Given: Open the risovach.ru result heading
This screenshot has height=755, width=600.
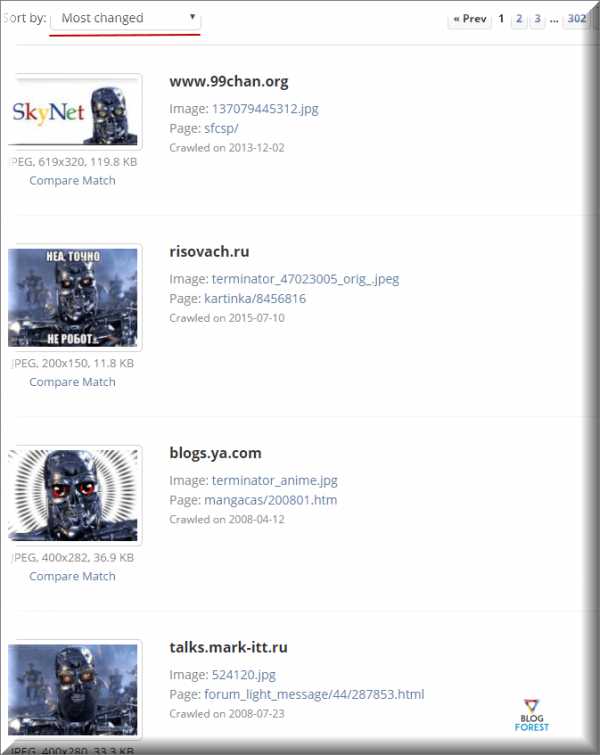Looking at the screenshot, I should (209, 251).
